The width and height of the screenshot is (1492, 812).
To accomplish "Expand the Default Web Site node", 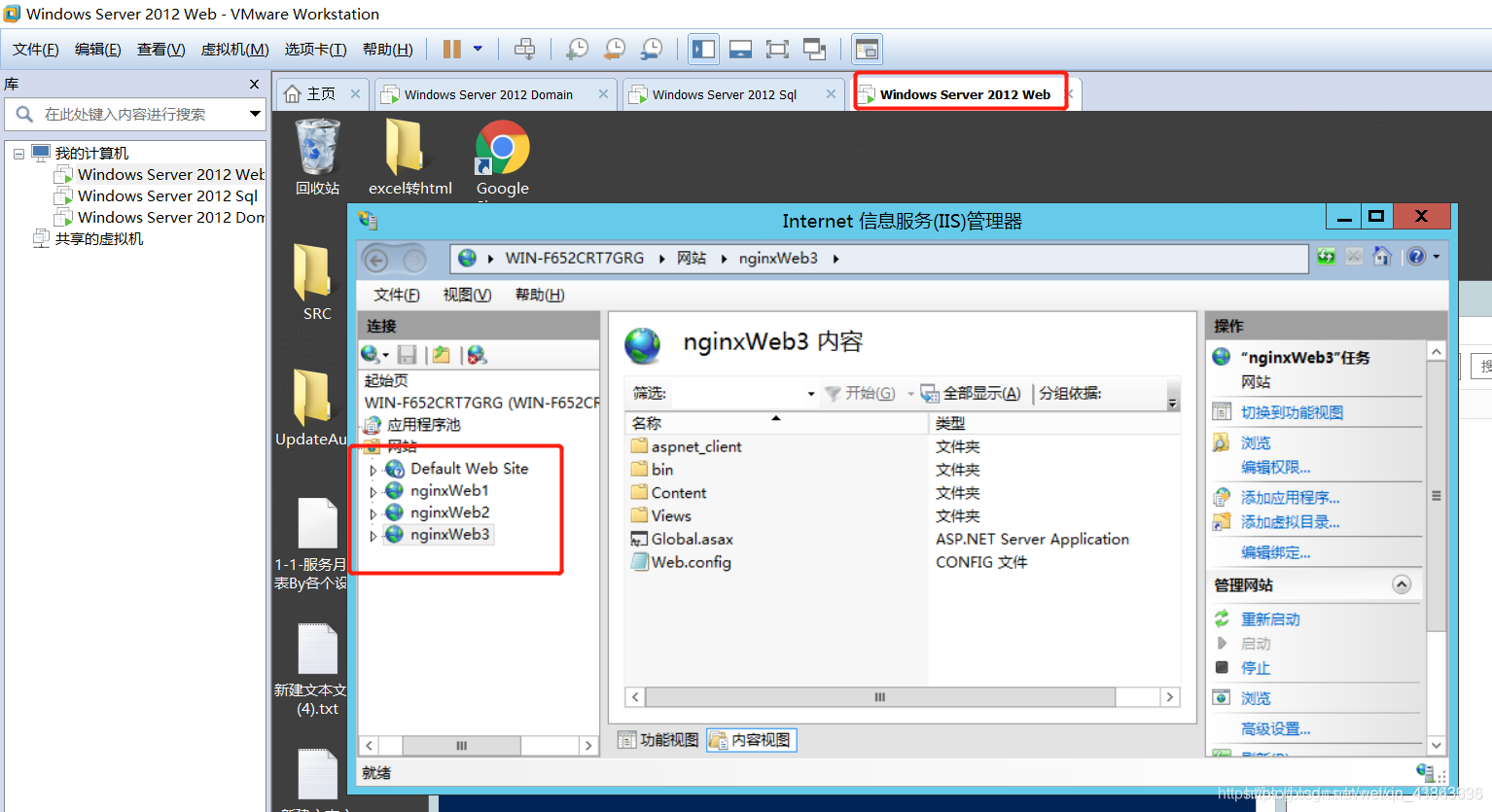I will coord(373,470).
